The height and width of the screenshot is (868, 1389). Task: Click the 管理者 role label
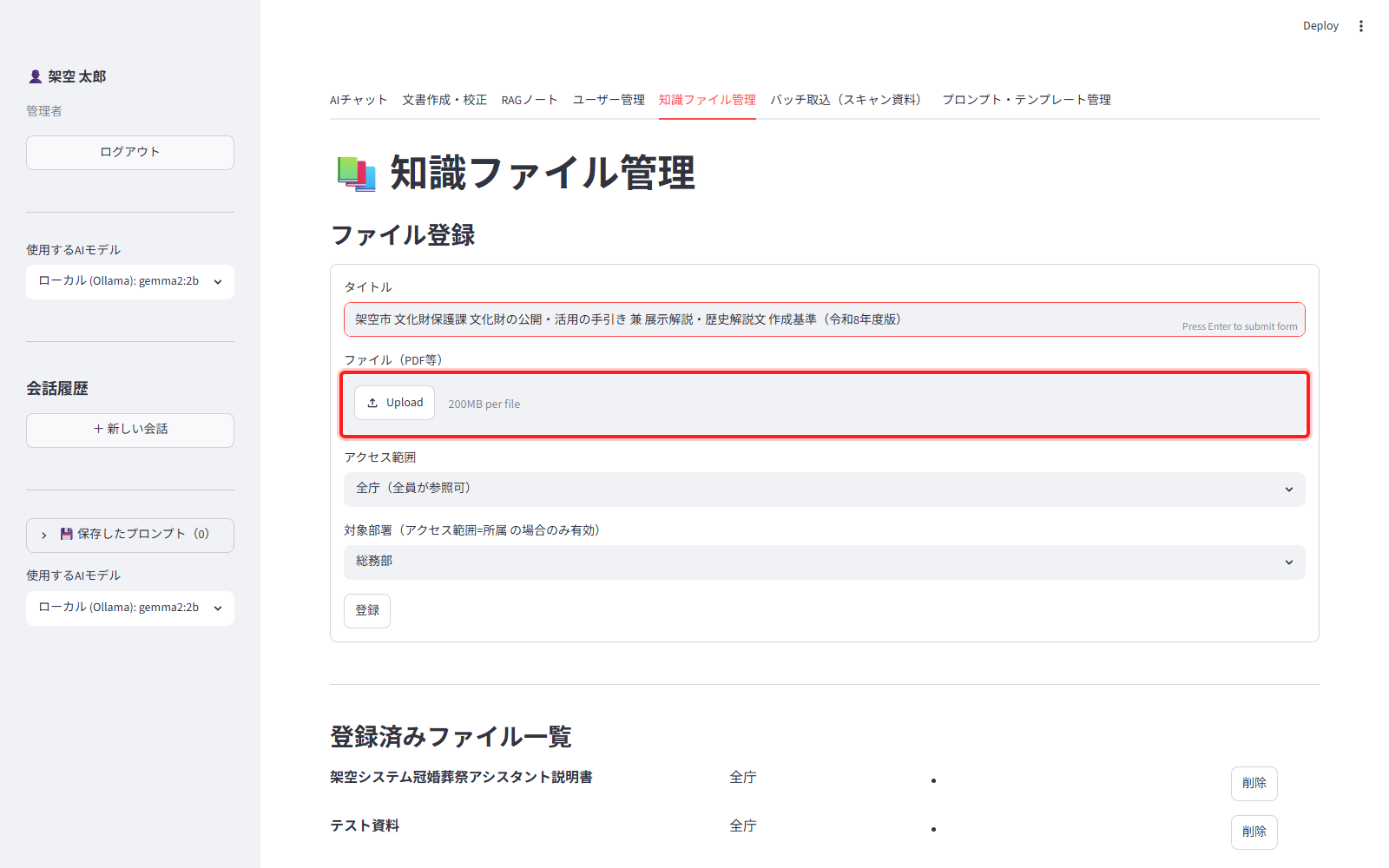coord(44,111)
